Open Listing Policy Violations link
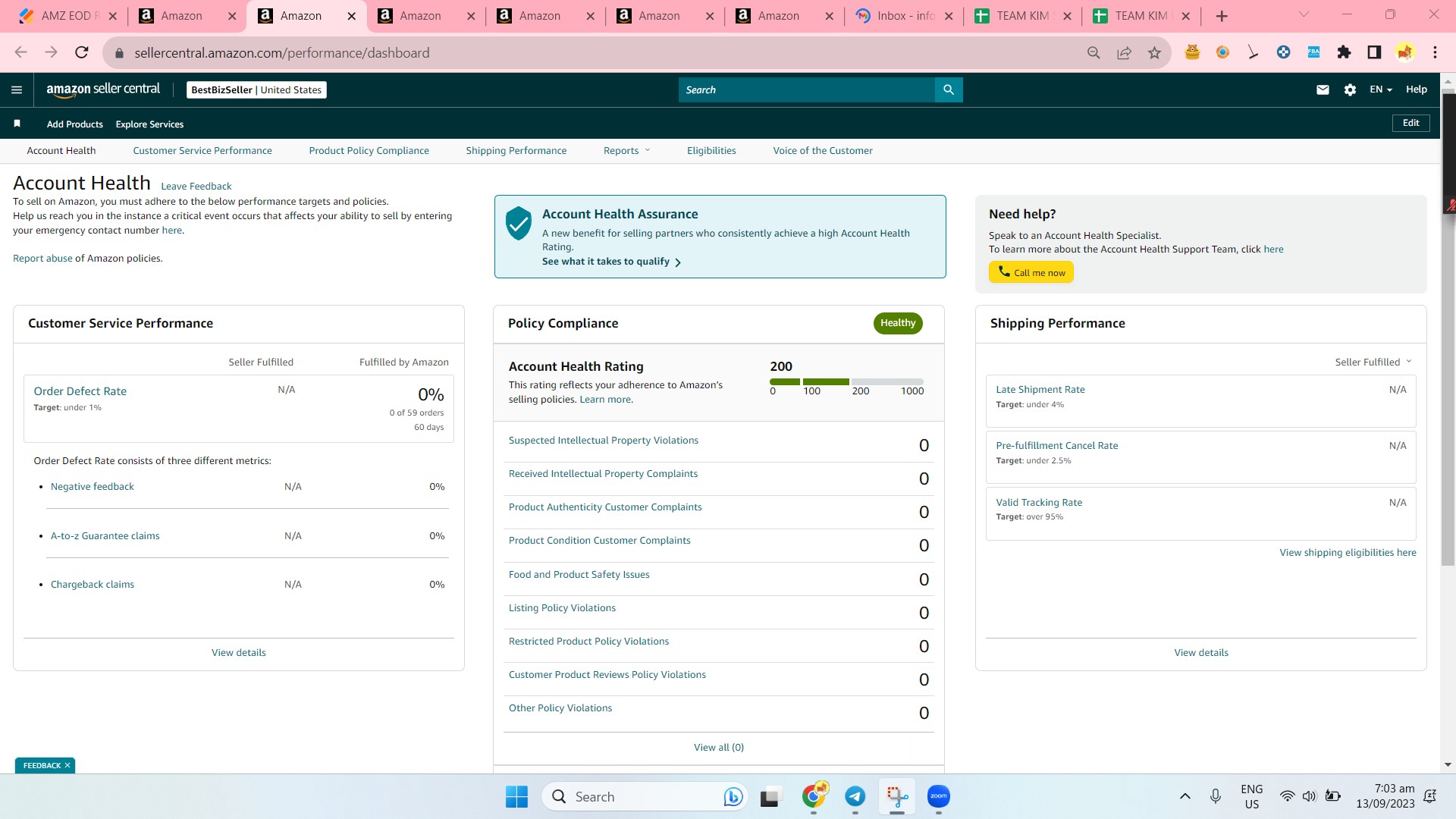Image resolution: width=1456 pixels, height=819 pixels. [x=562, y=607]
